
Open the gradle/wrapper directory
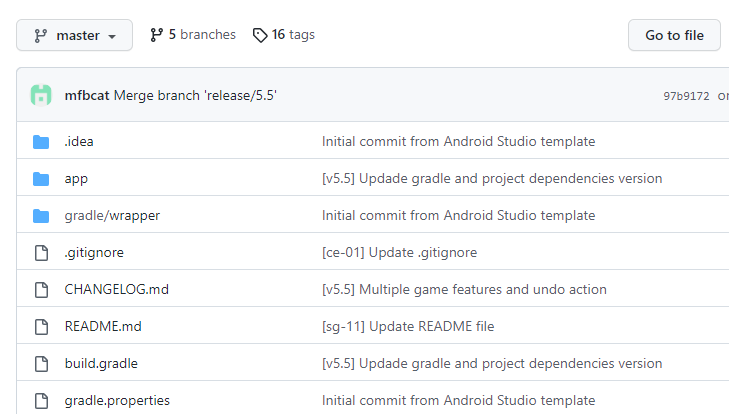pyautogui.click(x=112, y=216)
